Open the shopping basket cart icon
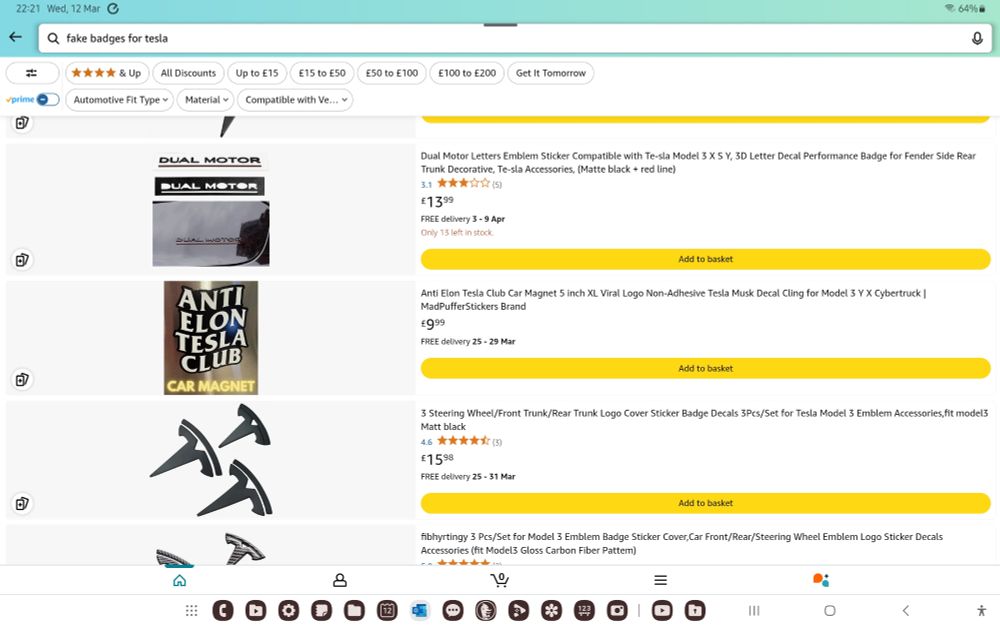1000x626 pixels. (499, 579)
